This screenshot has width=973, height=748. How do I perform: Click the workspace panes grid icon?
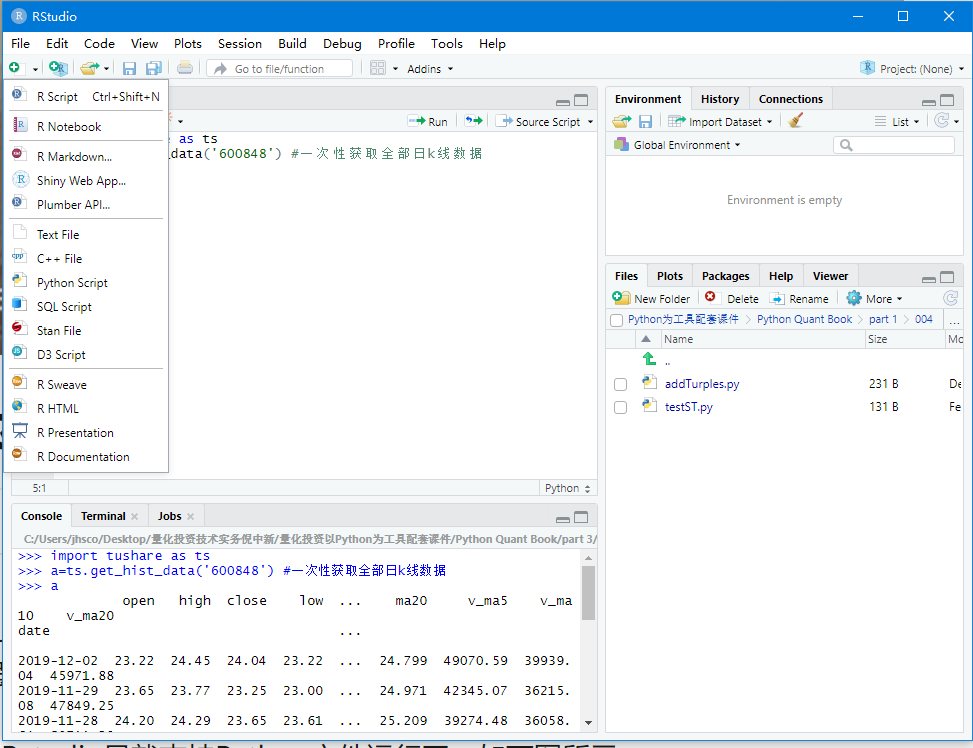click(x=378, y=68)
